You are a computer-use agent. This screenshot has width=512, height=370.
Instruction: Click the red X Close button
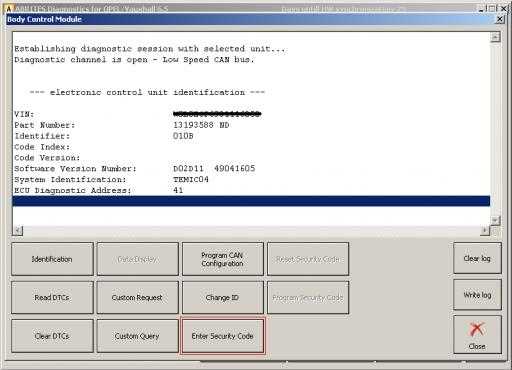coord(477,335)
